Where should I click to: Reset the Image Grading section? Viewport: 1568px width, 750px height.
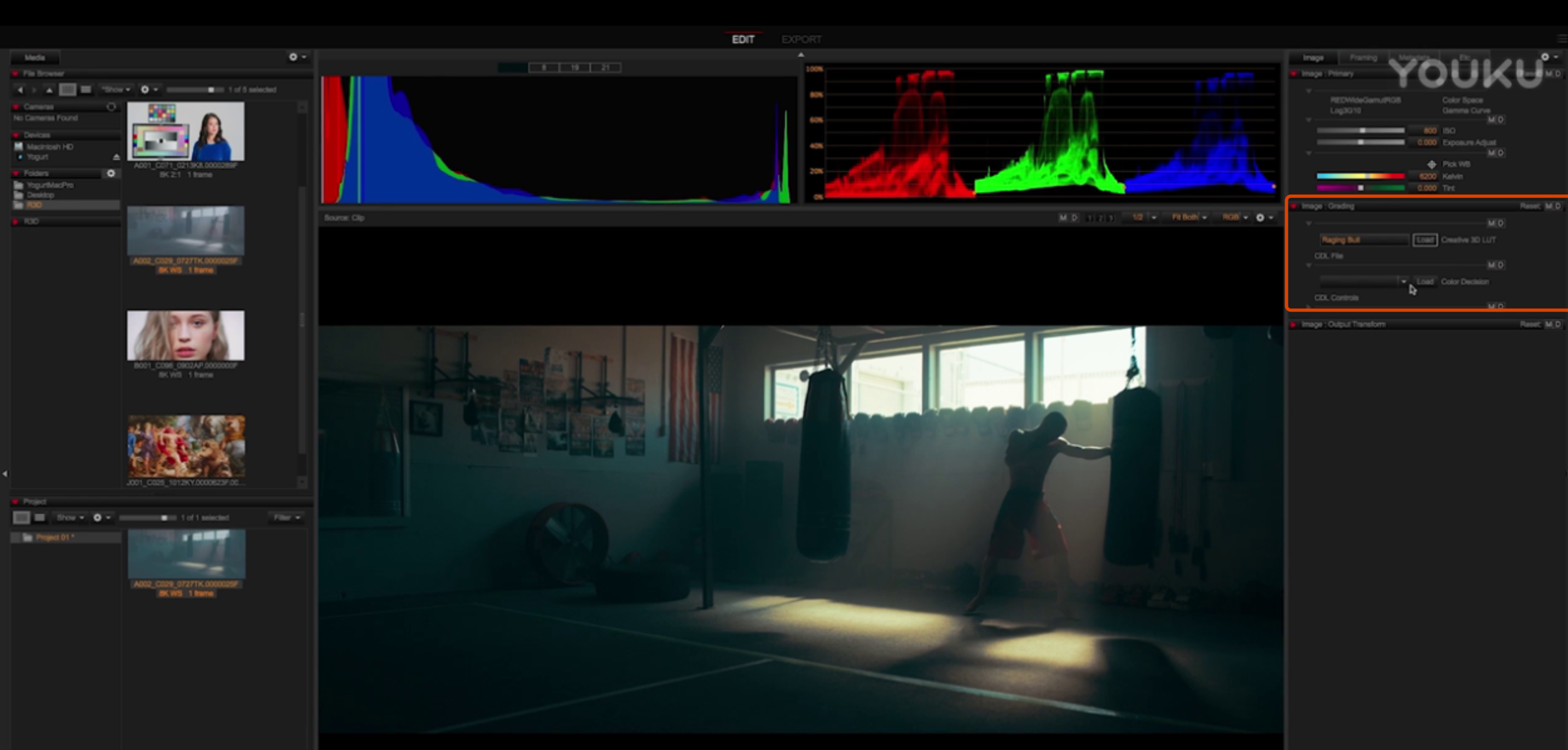pyautogui.click(x=1530, y=206)
